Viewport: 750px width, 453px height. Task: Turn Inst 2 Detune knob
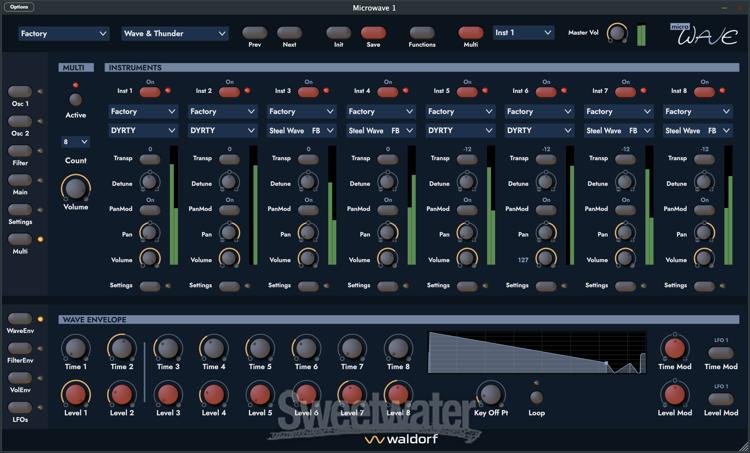click(x=230, y=182)
